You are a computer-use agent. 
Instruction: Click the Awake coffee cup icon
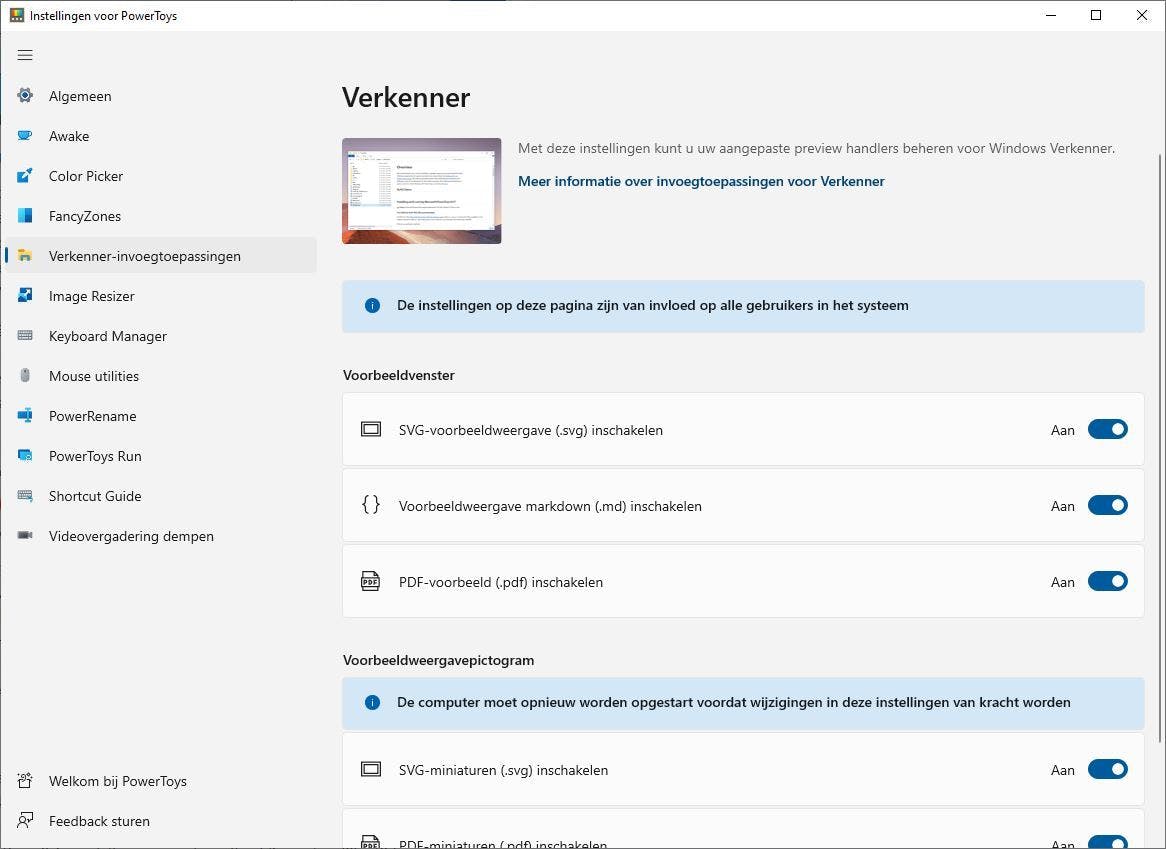(x=25, y=136)
